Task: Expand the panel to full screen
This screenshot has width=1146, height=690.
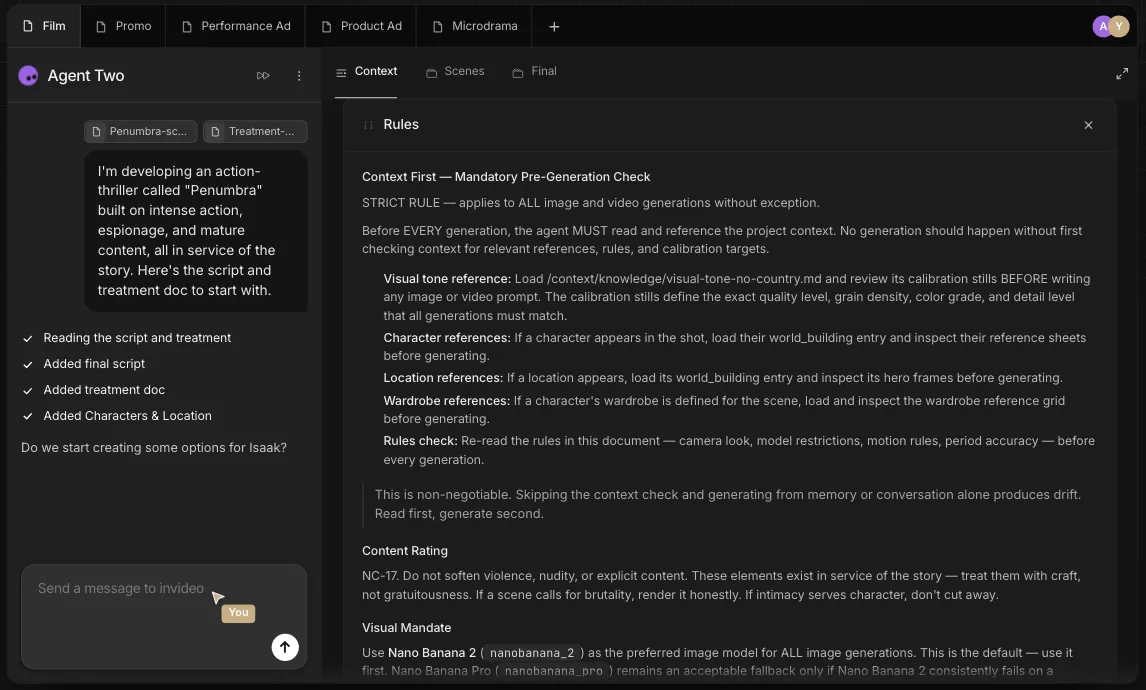Action: coord(1122,74)
